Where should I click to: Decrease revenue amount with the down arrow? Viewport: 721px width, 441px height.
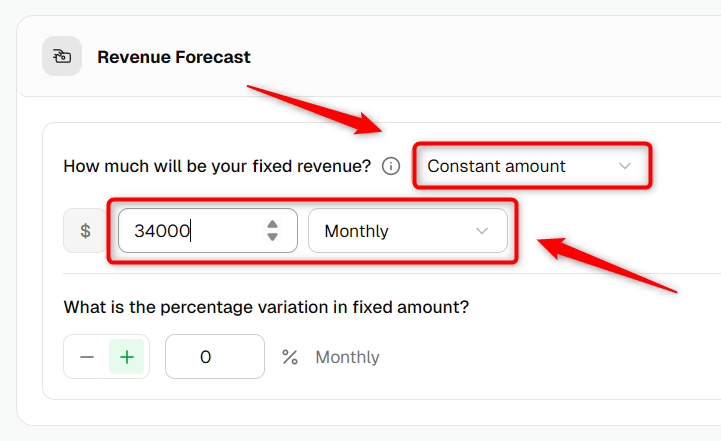pyautogui.click(x=272, y=237)
